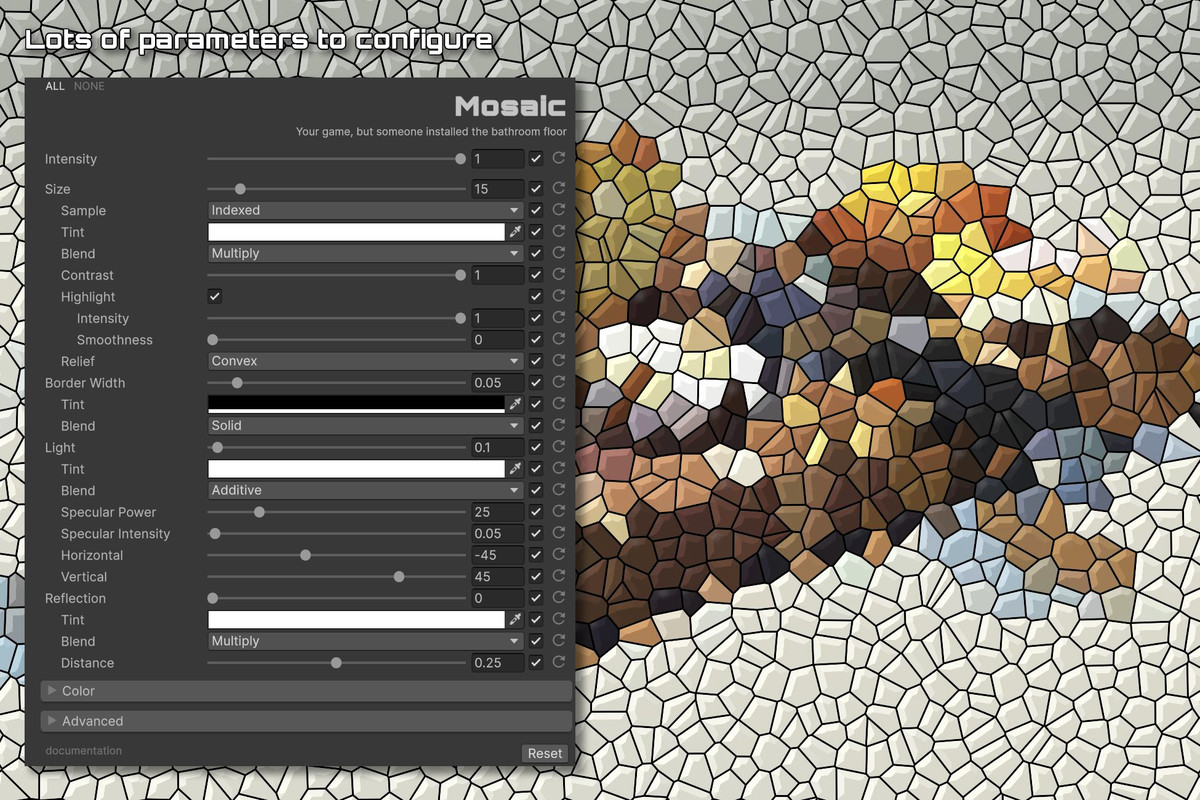Reset the Border Blend Solid row

559,425
